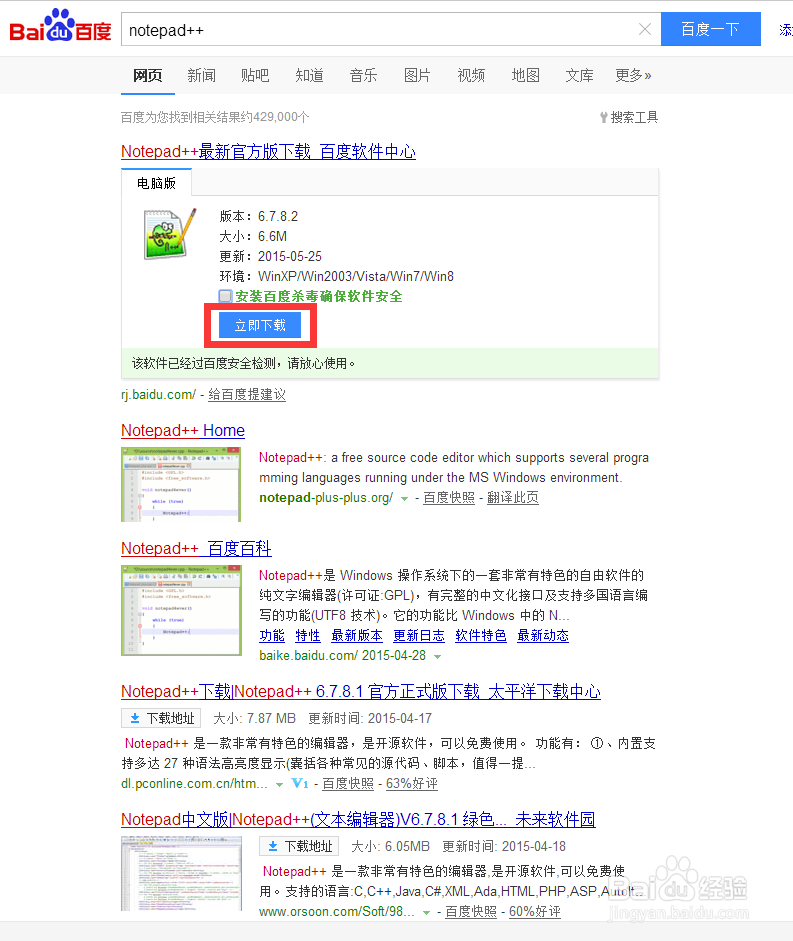The image size is (793, 941).
Task: Click the 未来软件园 result thumbnail
Action: tap(181, 873)
